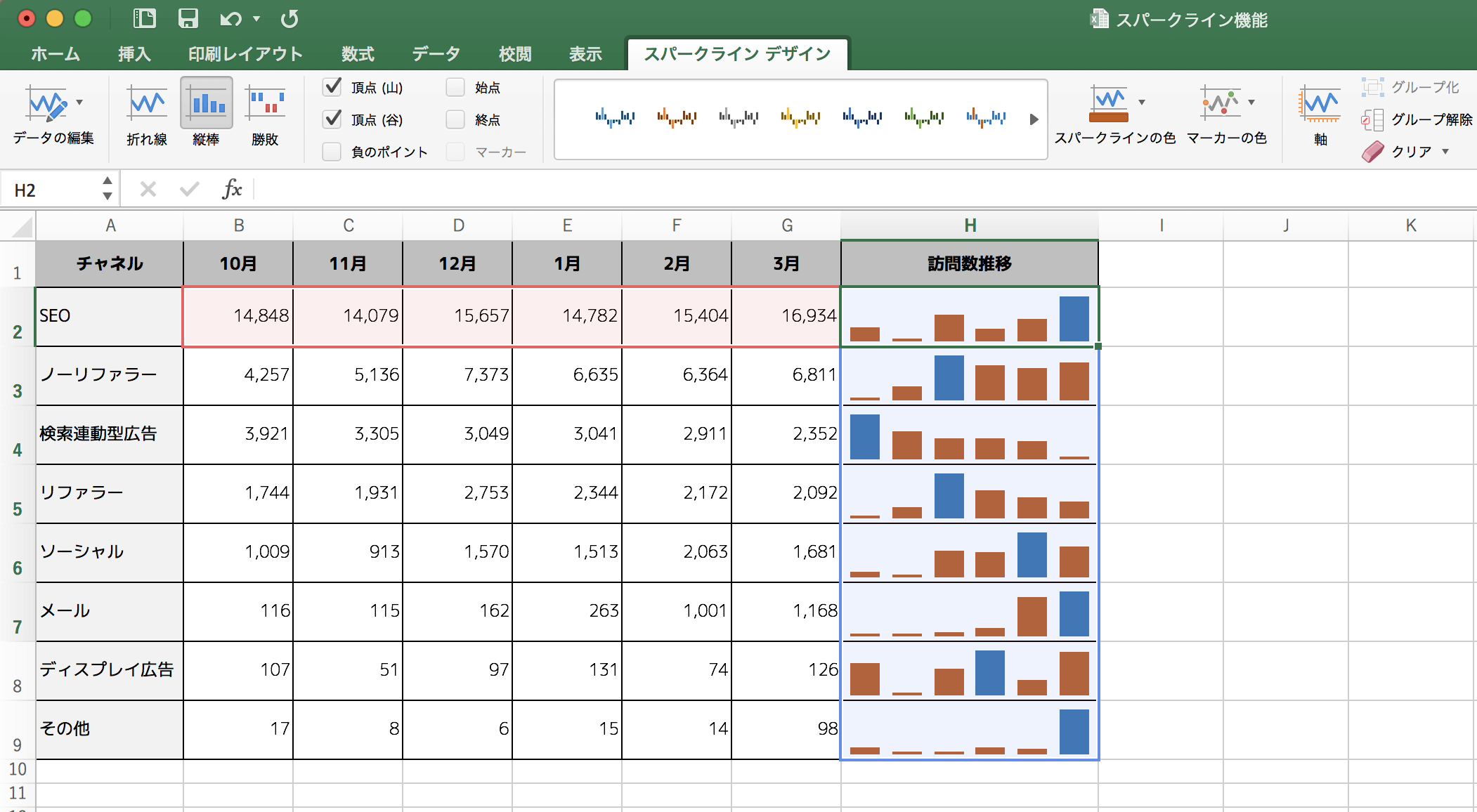Viewport: 1477px width, 812px height.
Task: Select column H header
Action: click(x=970, y=225)
